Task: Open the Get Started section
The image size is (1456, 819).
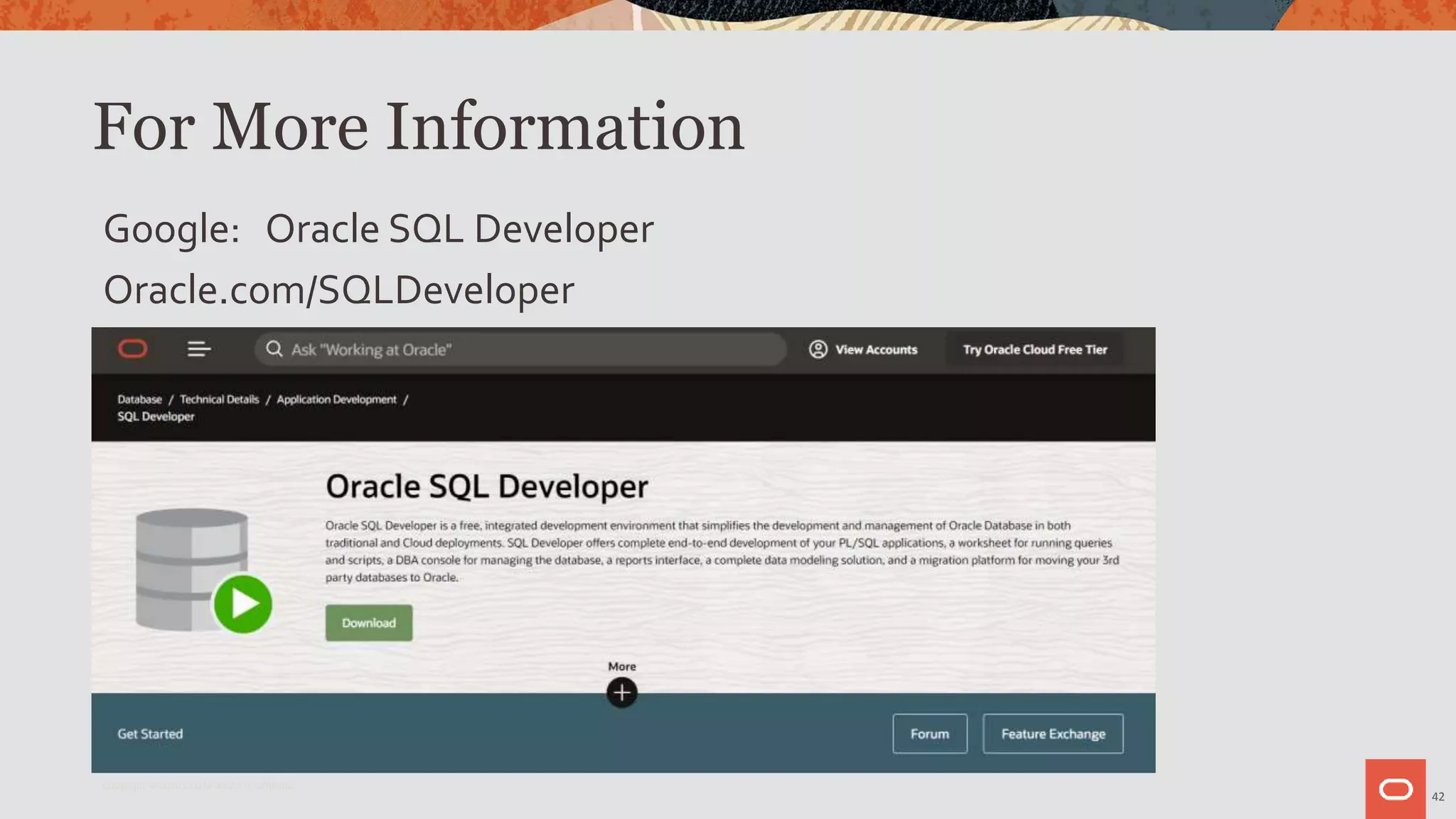Action: point(150,734)
